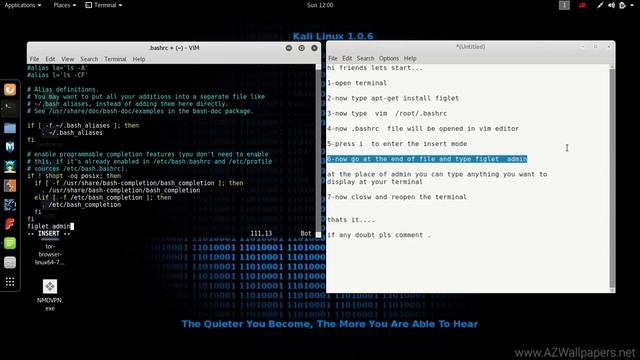Open the Files folder icon in the dock
This screenshot has width=640, height=360.
point(10,128)
